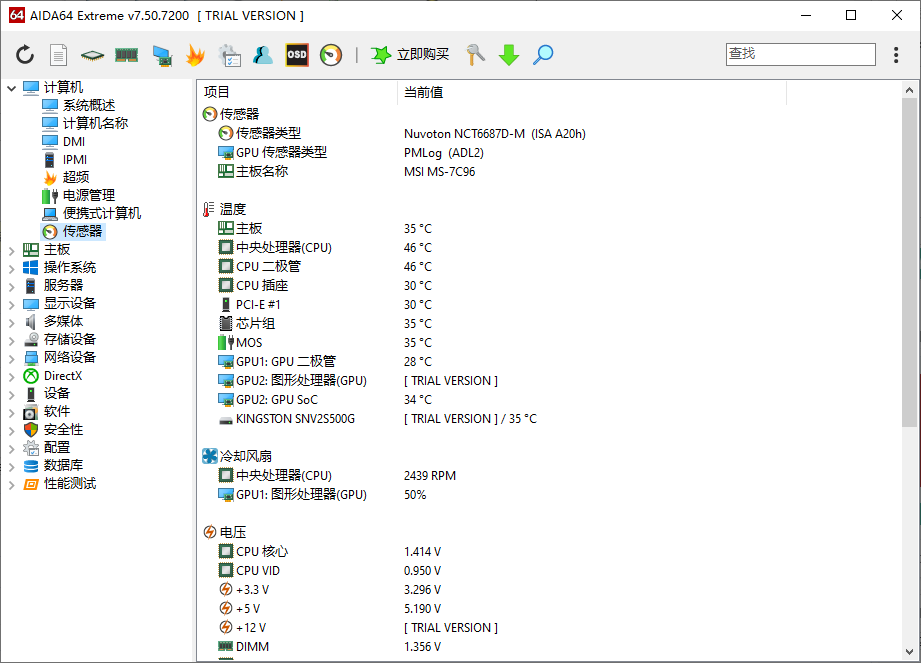Click the magnifier search icon
This screenshot has height=663, width=921.
point(543,55)
